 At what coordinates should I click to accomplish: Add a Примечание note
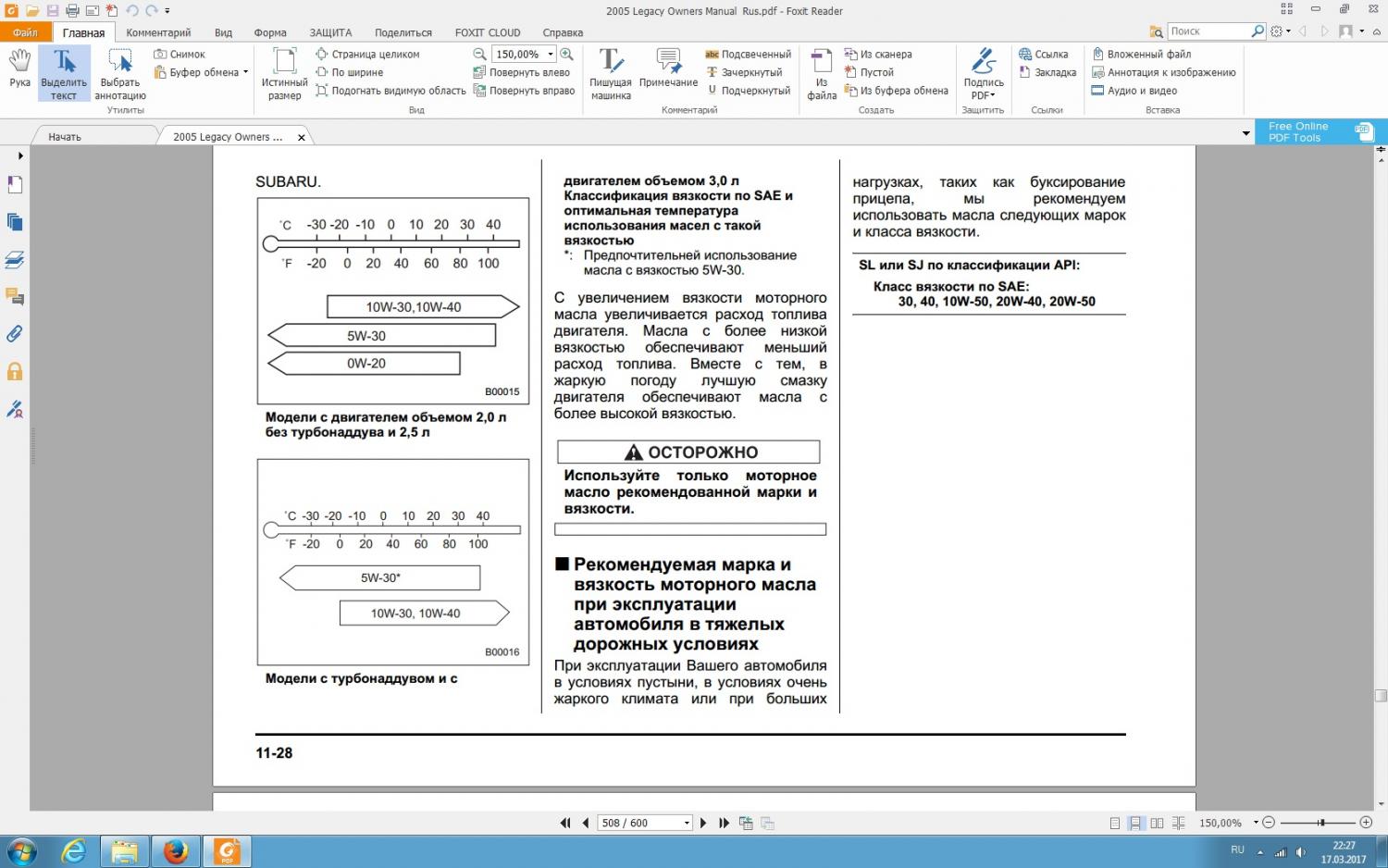668,69
